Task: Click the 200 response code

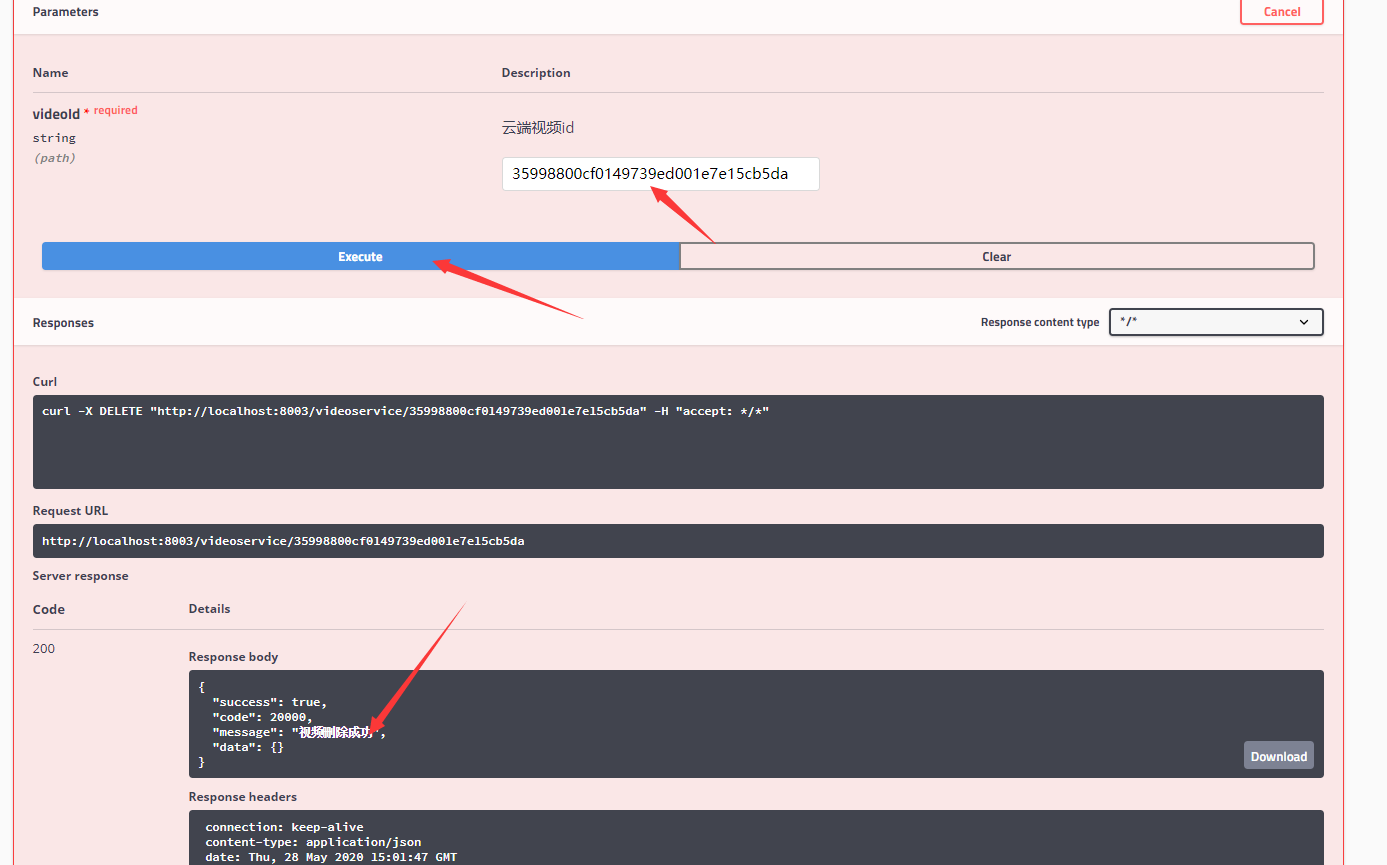Action: coord(44,648)
